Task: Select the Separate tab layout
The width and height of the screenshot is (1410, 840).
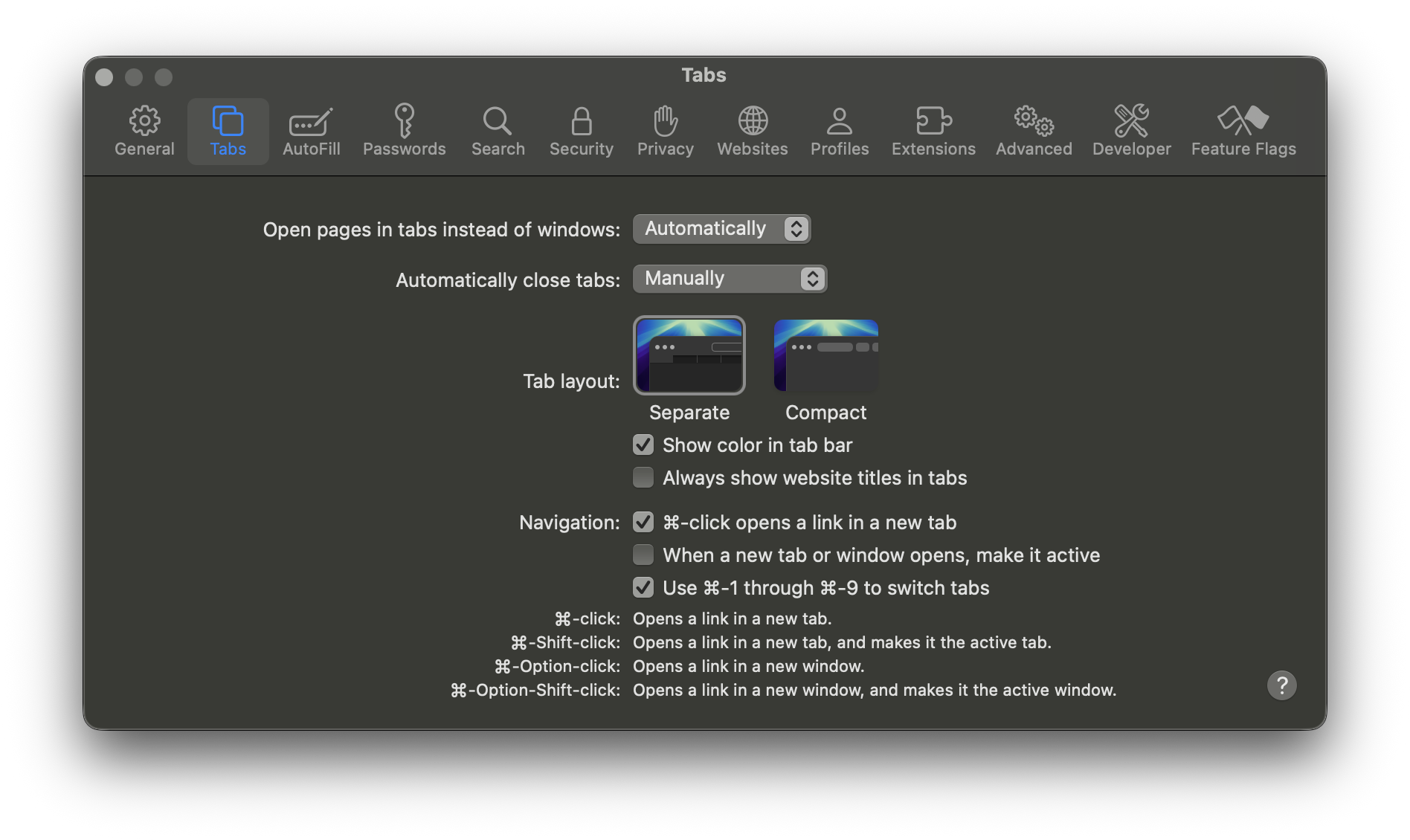Action: pos(689,355)
